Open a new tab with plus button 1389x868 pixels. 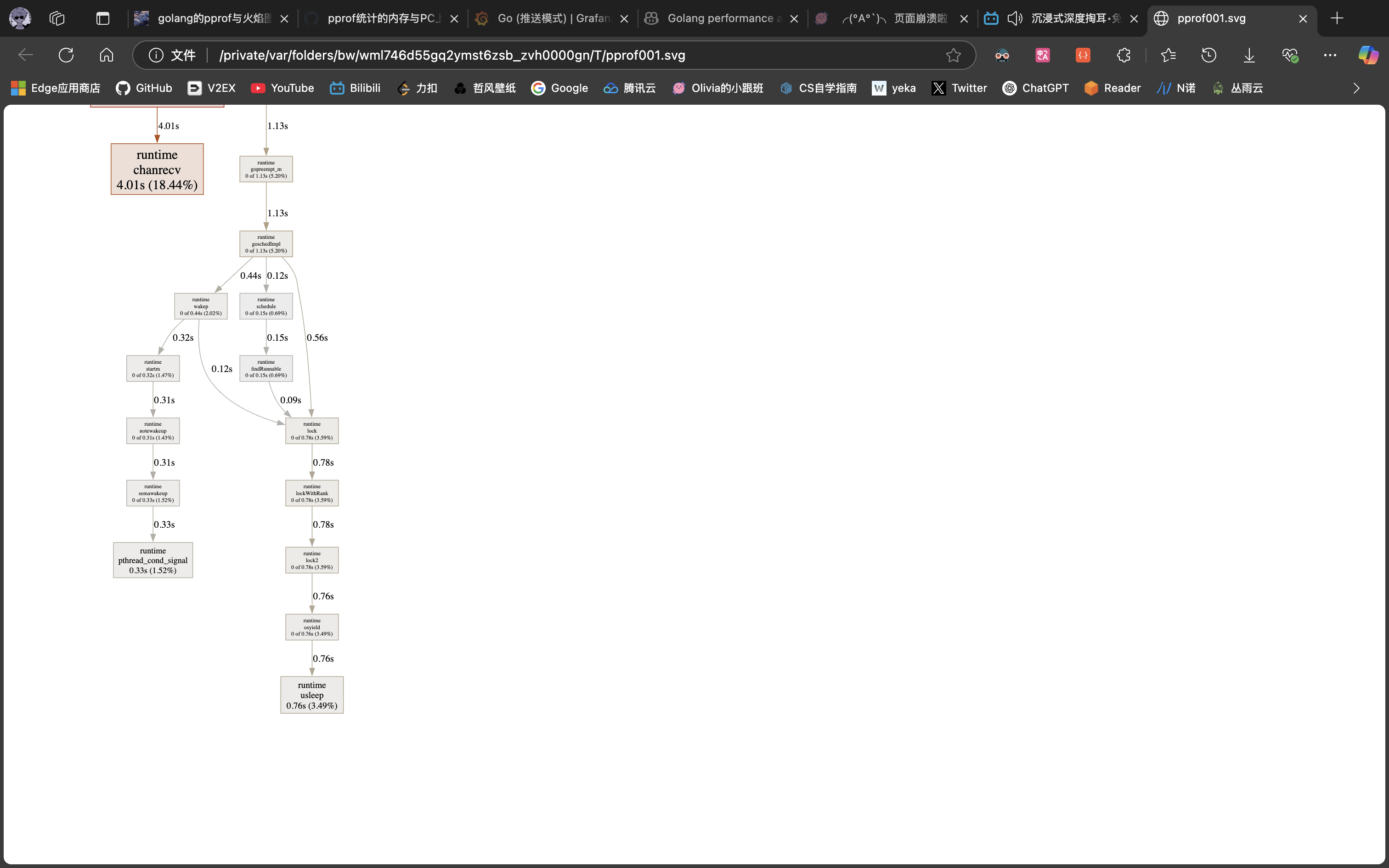click(1337, 18)
